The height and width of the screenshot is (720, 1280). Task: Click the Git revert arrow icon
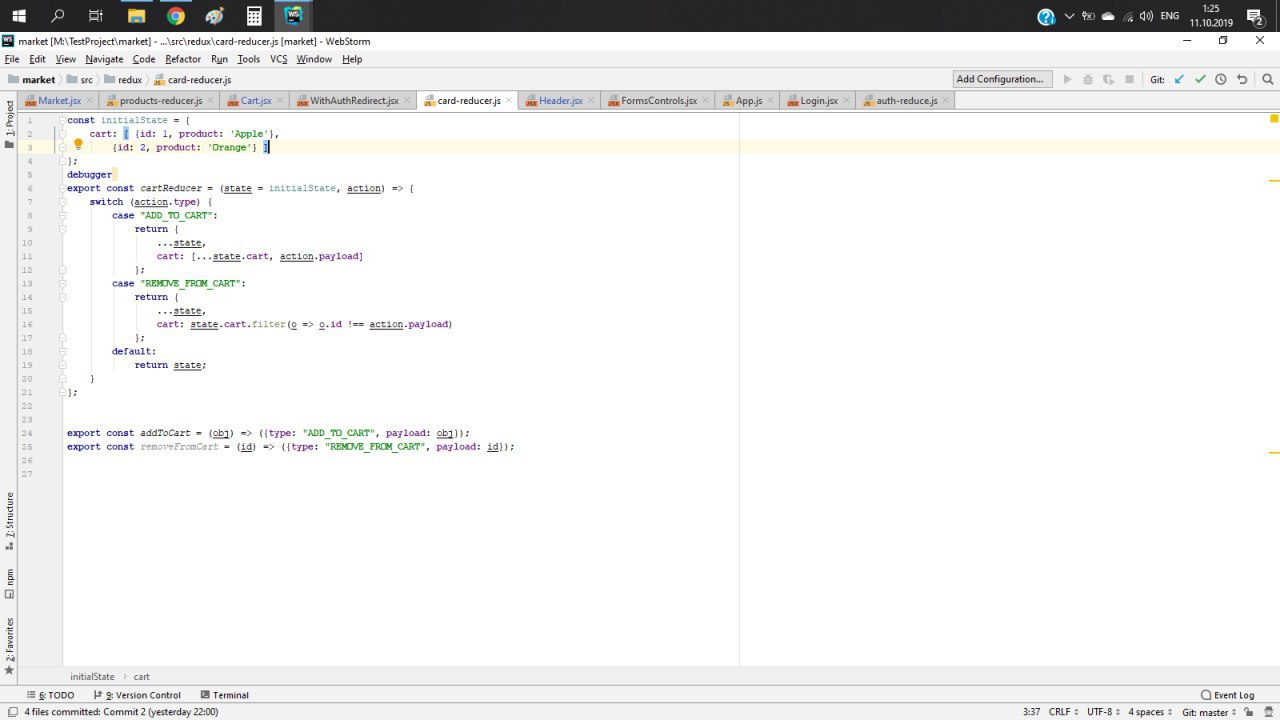[1242, 79]
